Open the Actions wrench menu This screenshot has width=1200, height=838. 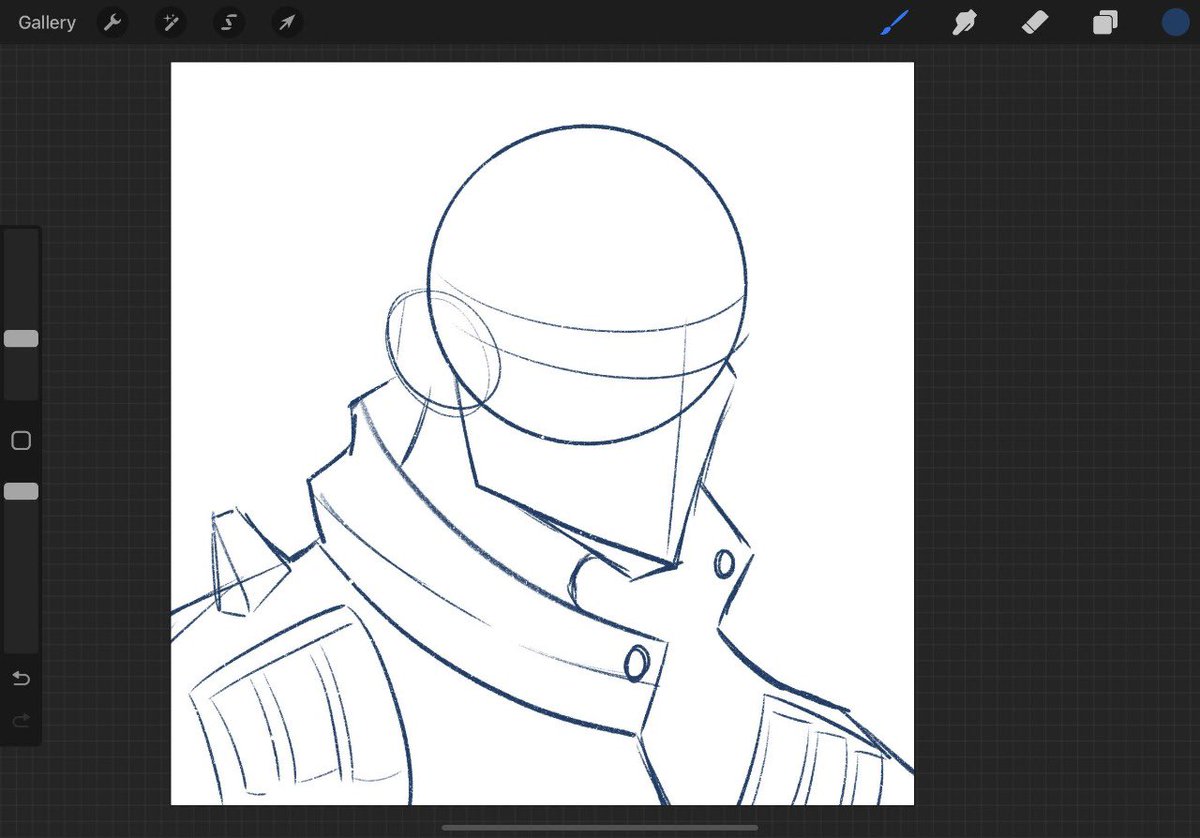click(x=112, y=22)
